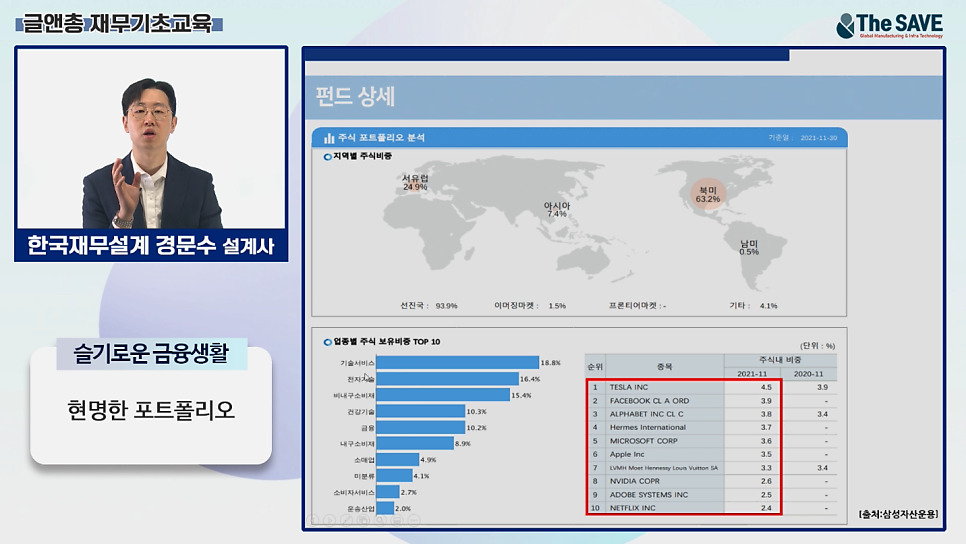The width and height of the screenshot is (966, 544).
Task: Open the more options ellipsis slideshow control
Action: pyautogui.click(x=413, y=521)
